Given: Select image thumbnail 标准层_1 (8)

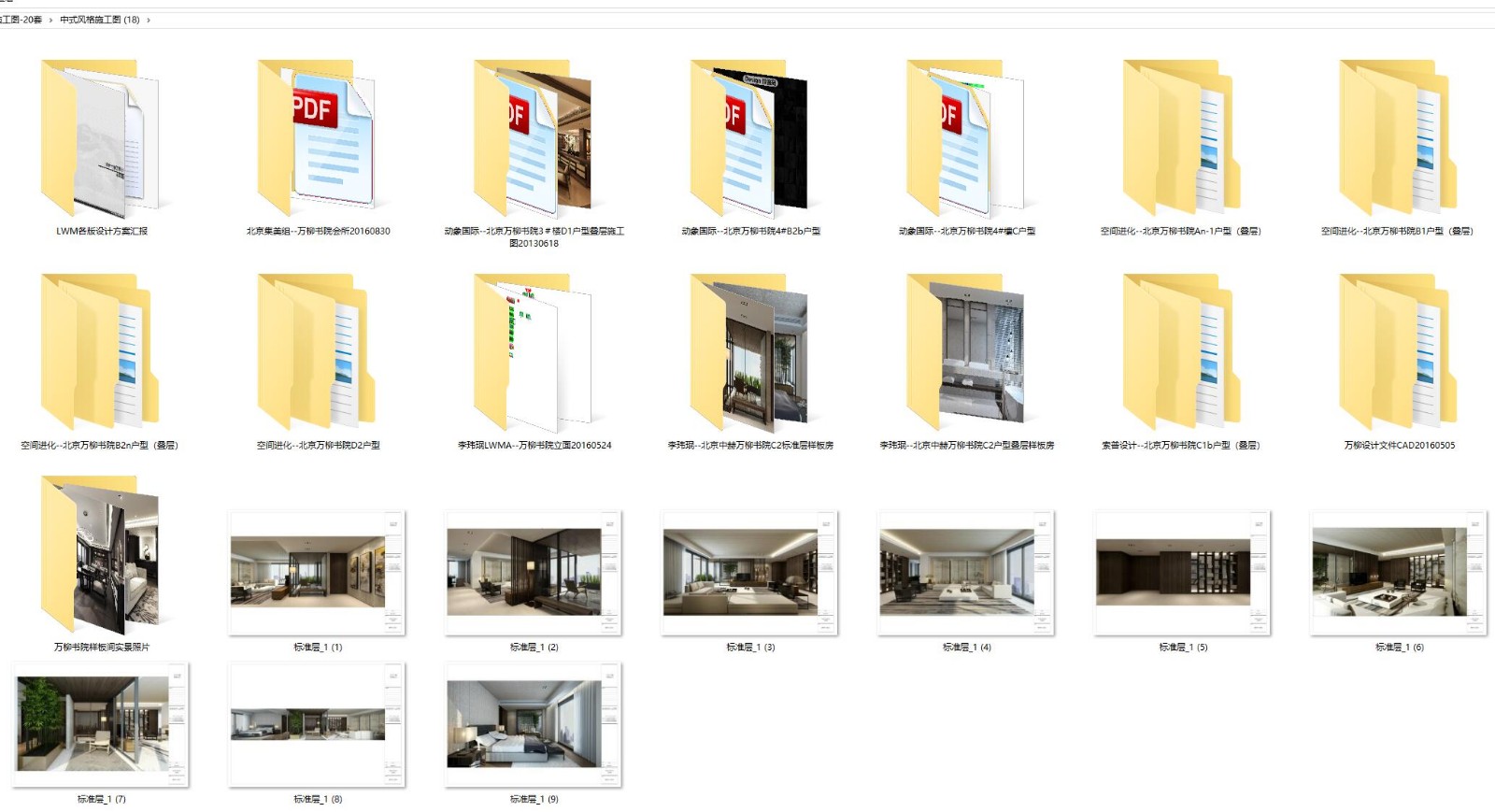Looking at the screenshot, I should pyautogui.click(x=318, y=725).
